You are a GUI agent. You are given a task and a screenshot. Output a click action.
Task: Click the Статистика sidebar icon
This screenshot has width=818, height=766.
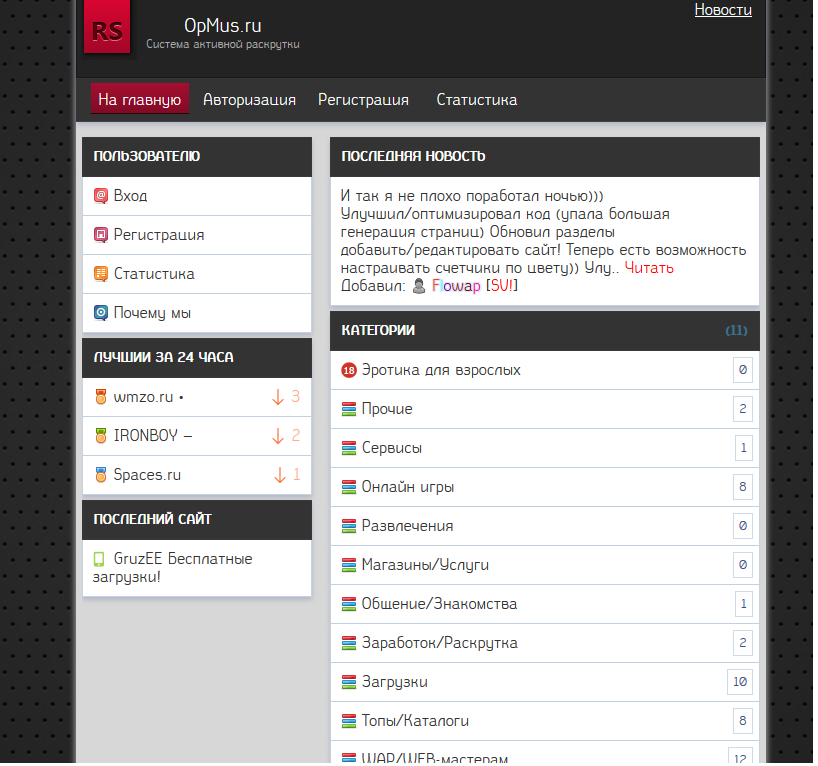pyautogui.click(x=100, y=274)
